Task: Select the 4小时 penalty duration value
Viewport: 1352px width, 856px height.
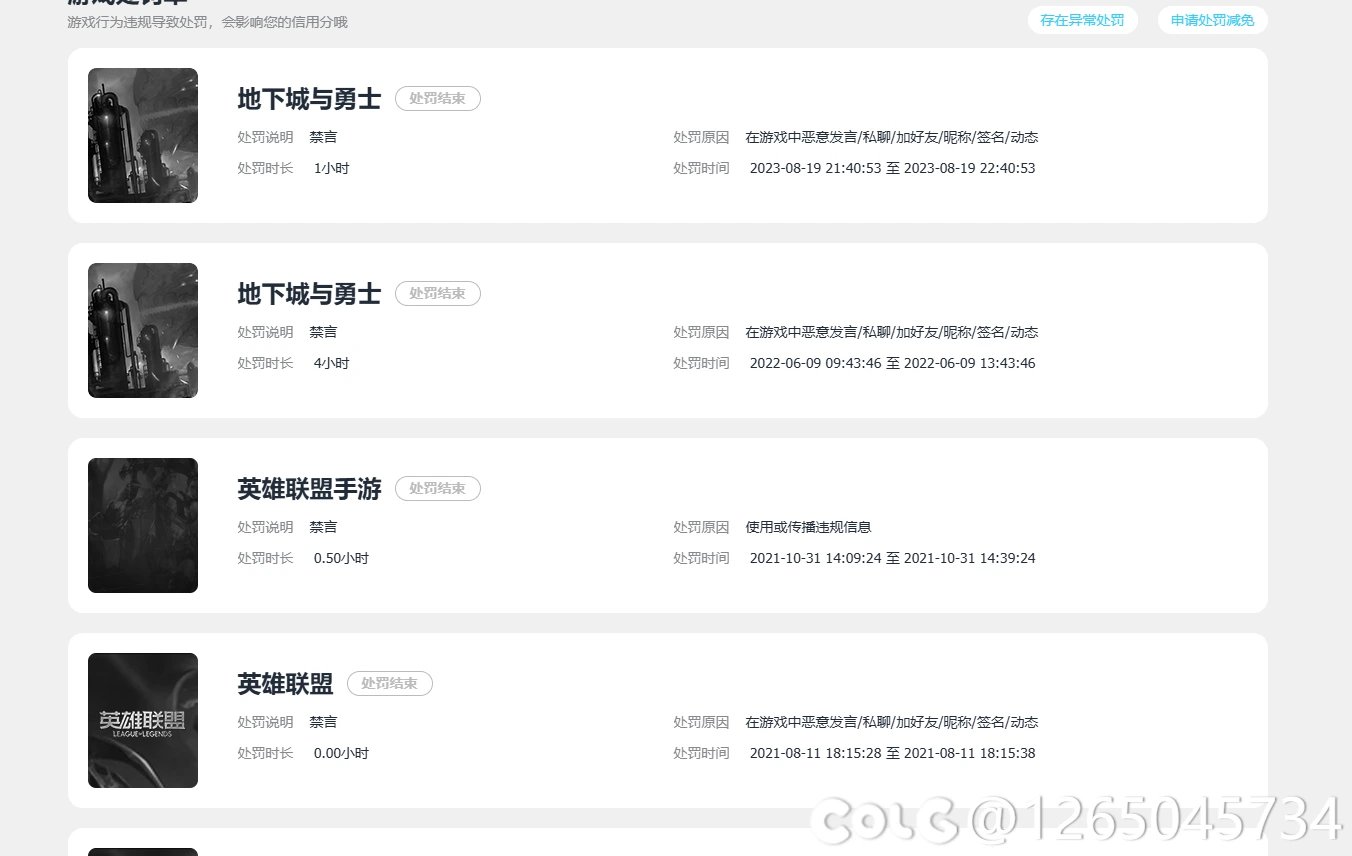Action: point(331,363)
